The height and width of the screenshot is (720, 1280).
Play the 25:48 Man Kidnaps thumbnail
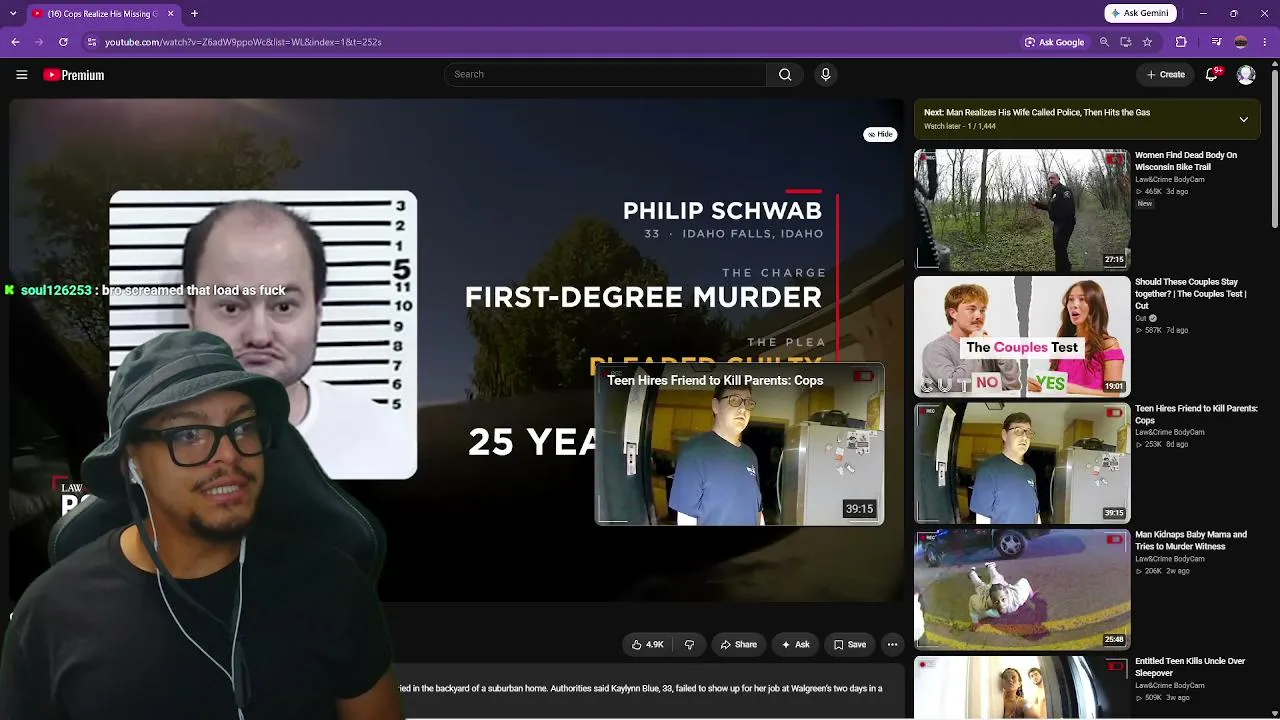1022,590
